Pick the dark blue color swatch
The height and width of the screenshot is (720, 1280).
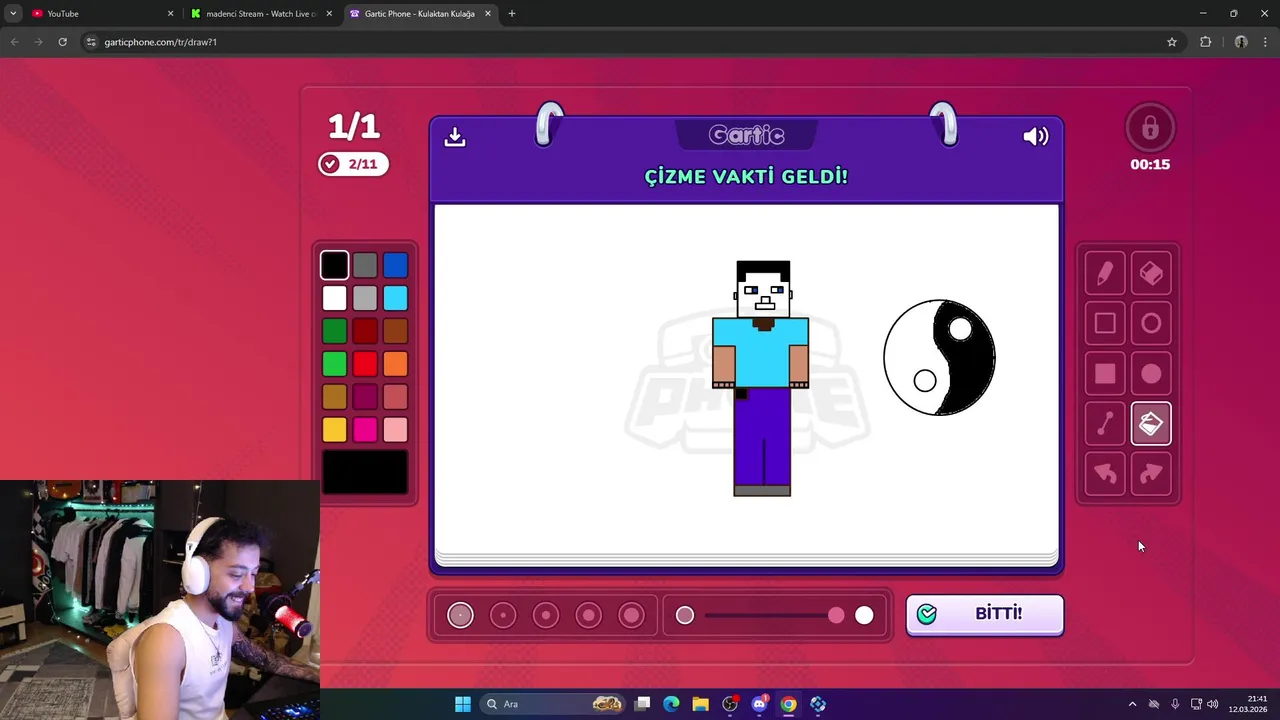[x=396, y=265]
